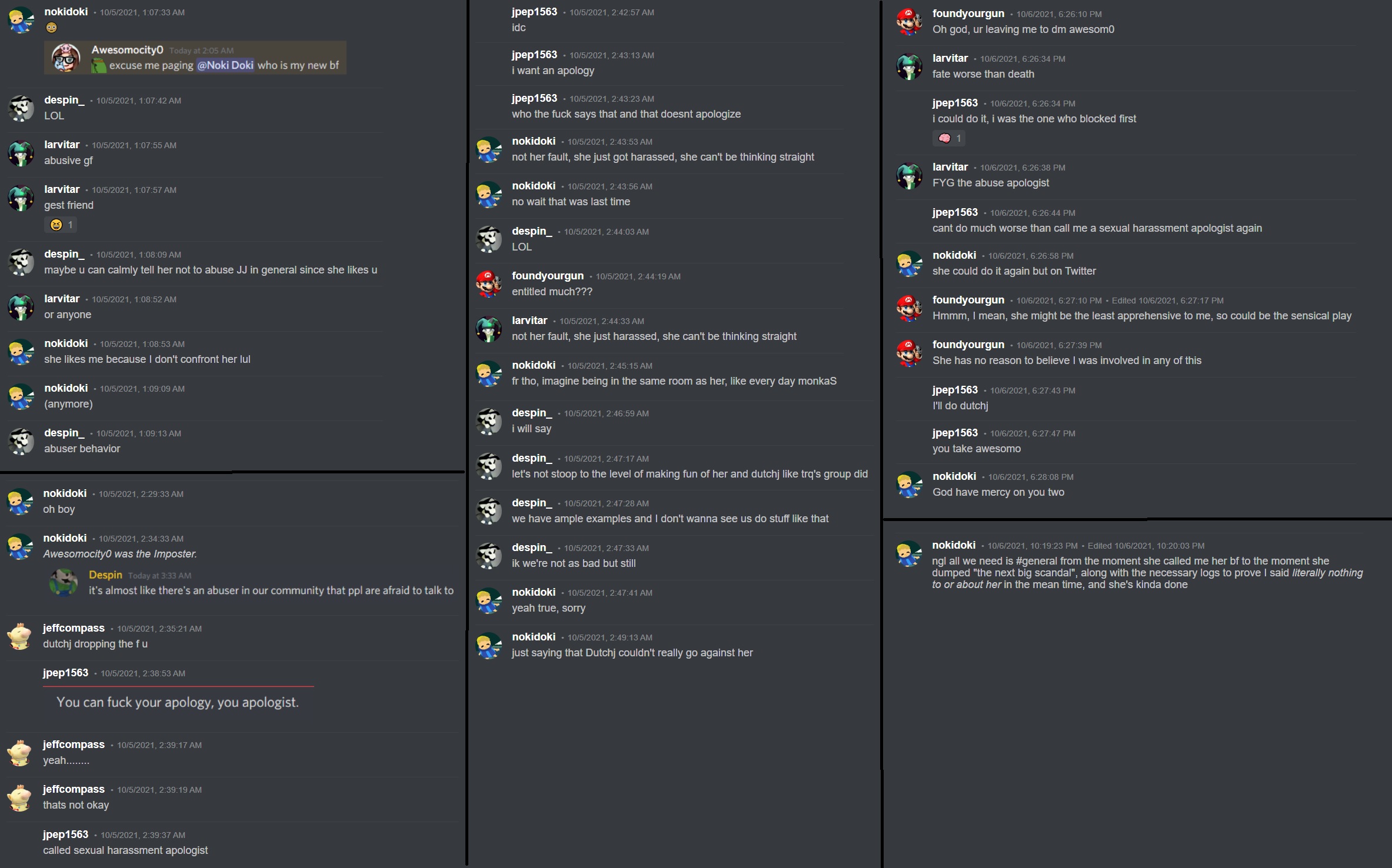The width and height of the screenshot is (1392, 868).
Task: Toggle the laughing emoji reaction under "gest friend"
Action: coord(61,225)
